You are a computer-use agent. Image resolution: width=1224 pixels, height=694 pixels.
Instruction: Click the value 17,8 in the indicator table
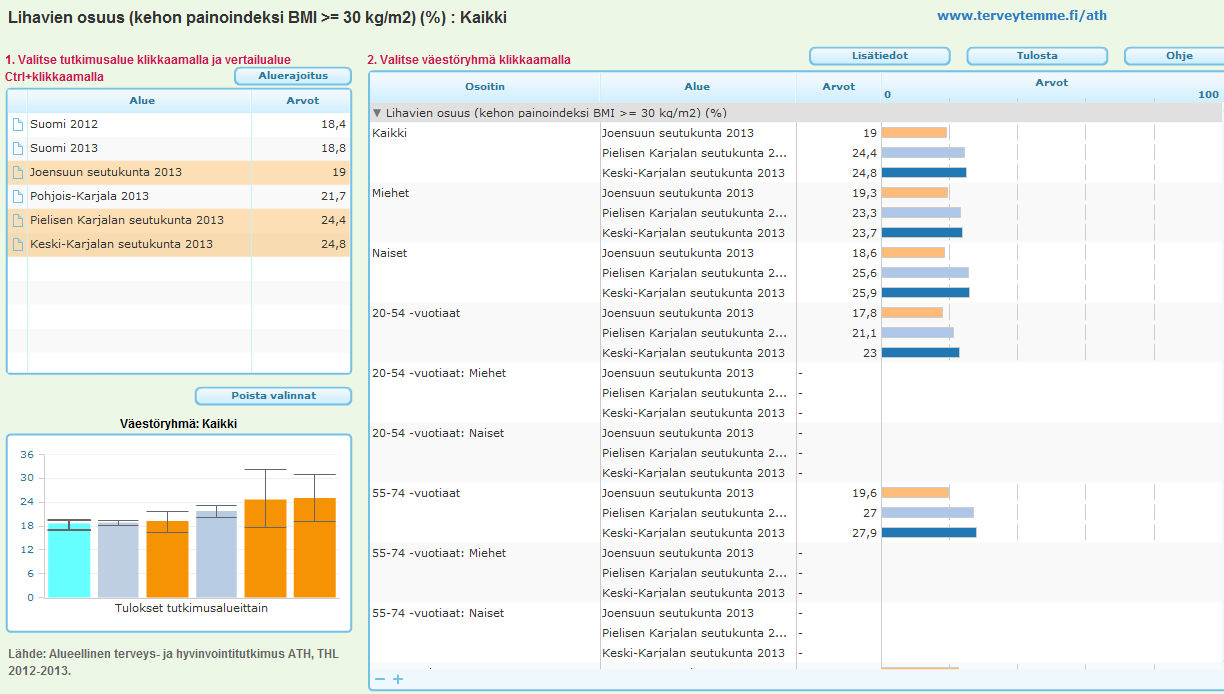coord(864,313)
